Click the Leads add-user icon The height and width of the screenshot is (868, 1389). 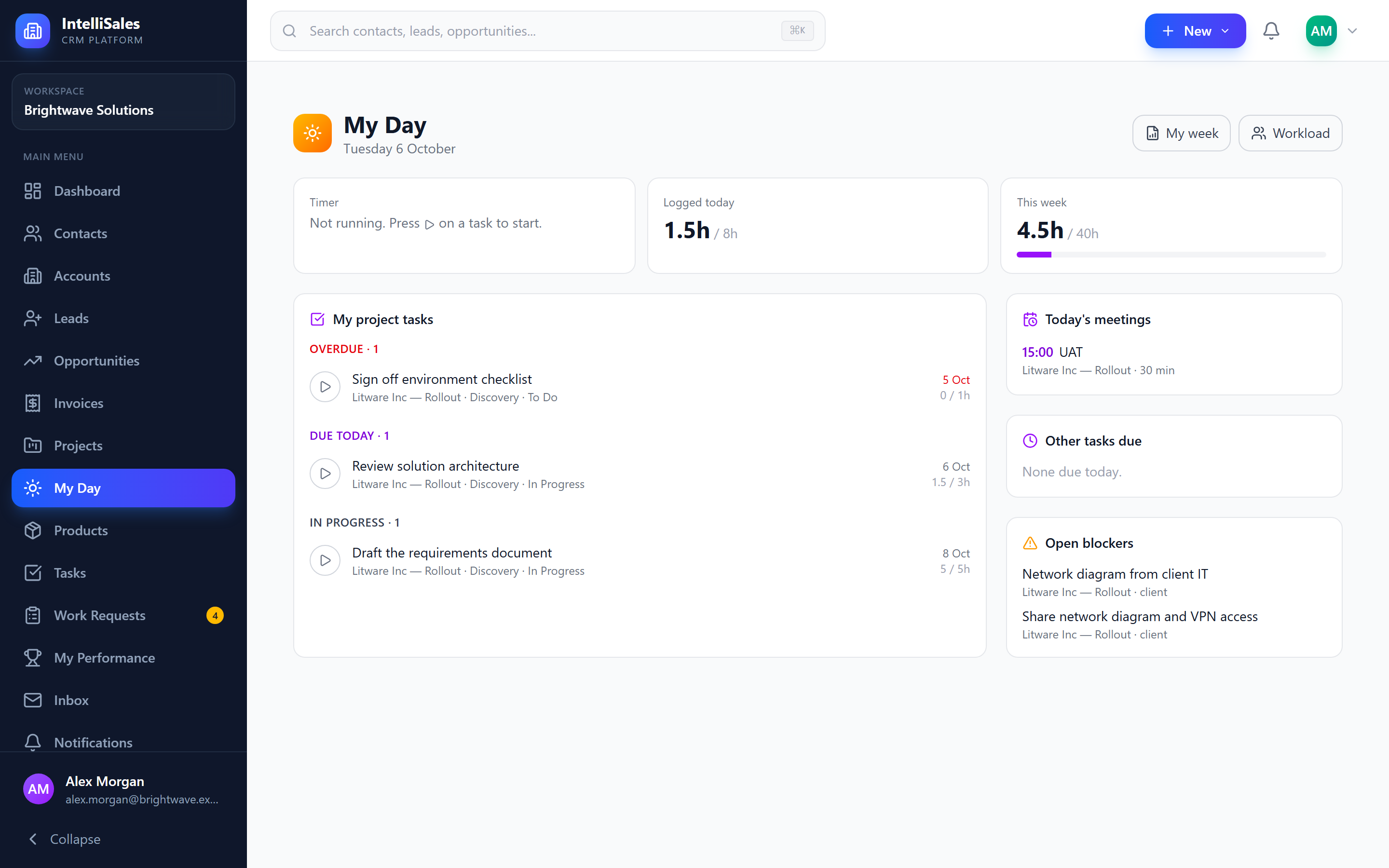click(x=33, y=319)
